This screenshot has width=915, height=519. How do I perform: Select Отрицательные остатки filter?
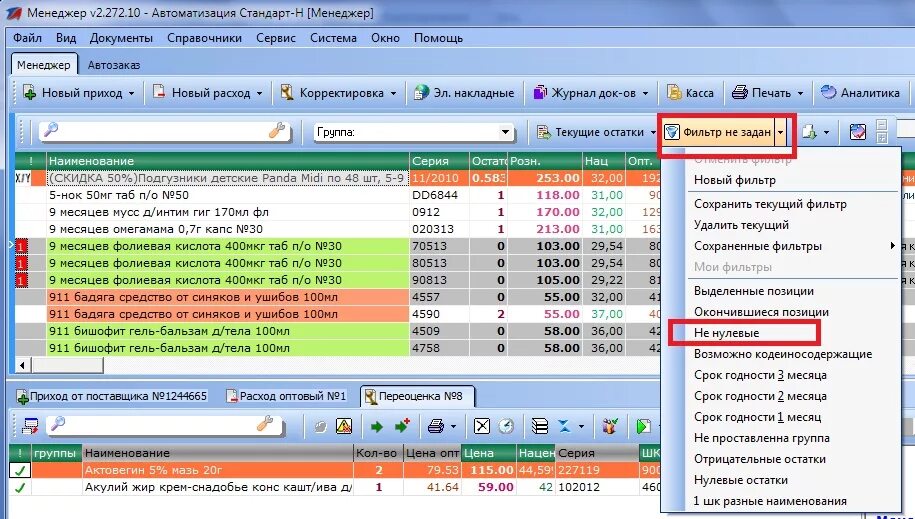tap(760, 459)
